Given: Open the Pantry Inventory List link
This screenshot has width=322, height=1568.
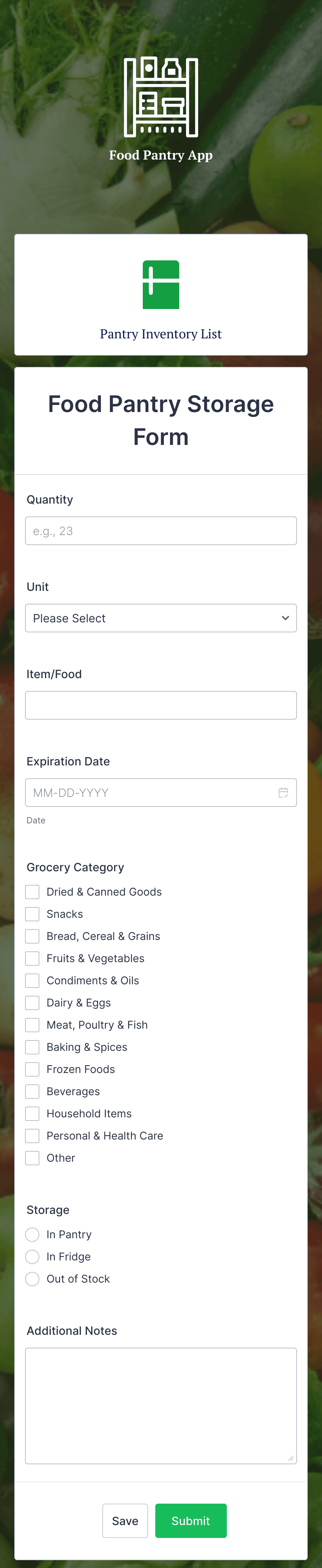Looking at the screenshot, I should coord(161,334).
